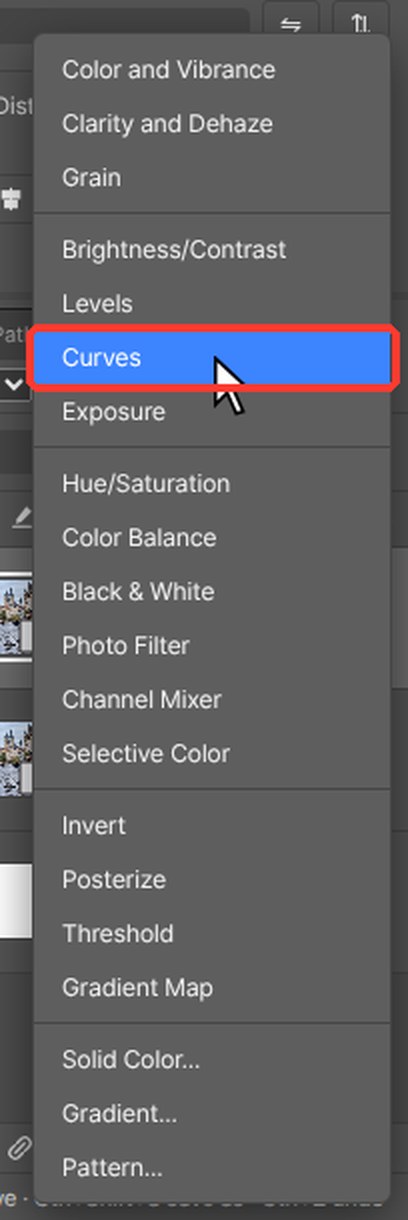Image resolution: width=408 pixels, height=1220 pixels.
Task: Apply the Invert adjustment
Action: click(212, 825)
